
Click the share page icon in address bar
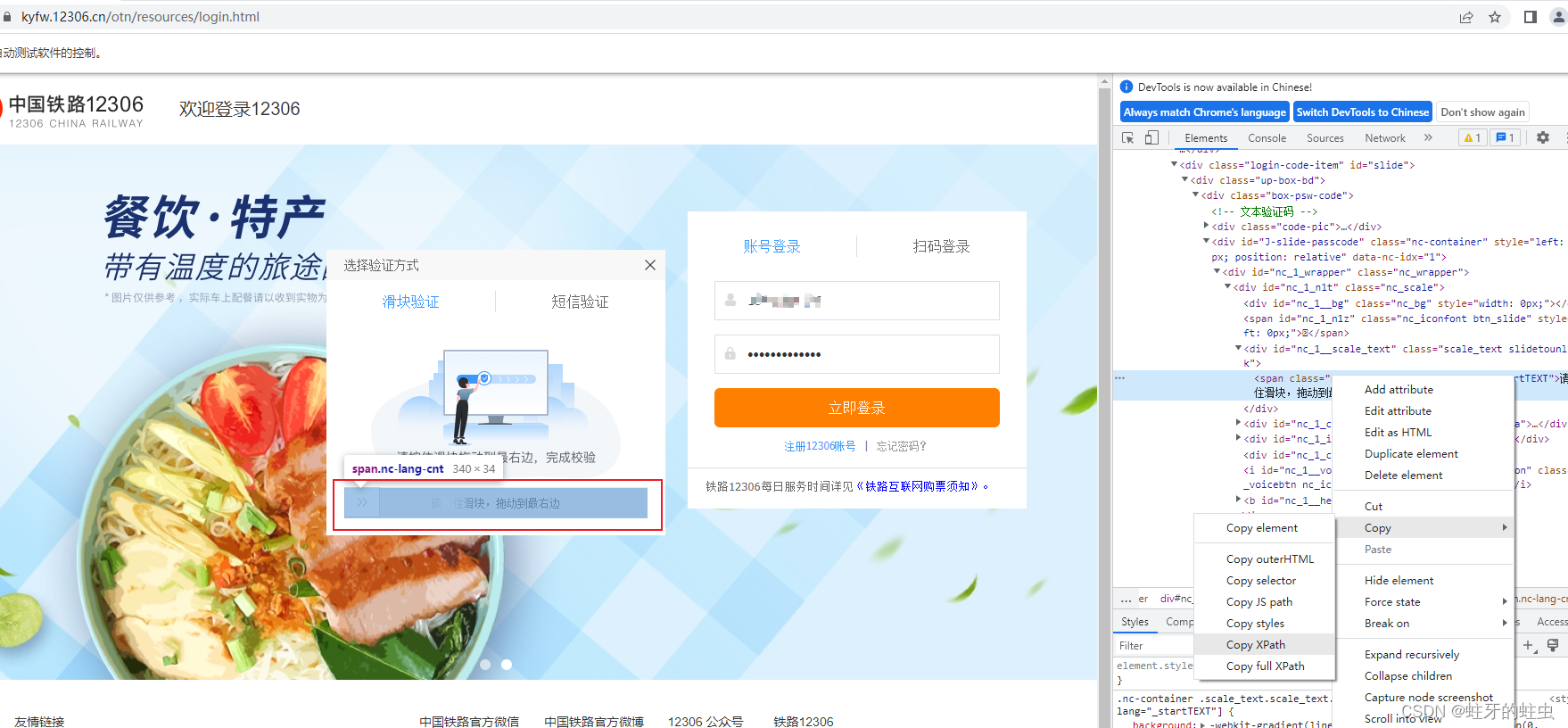(1466, 17)
